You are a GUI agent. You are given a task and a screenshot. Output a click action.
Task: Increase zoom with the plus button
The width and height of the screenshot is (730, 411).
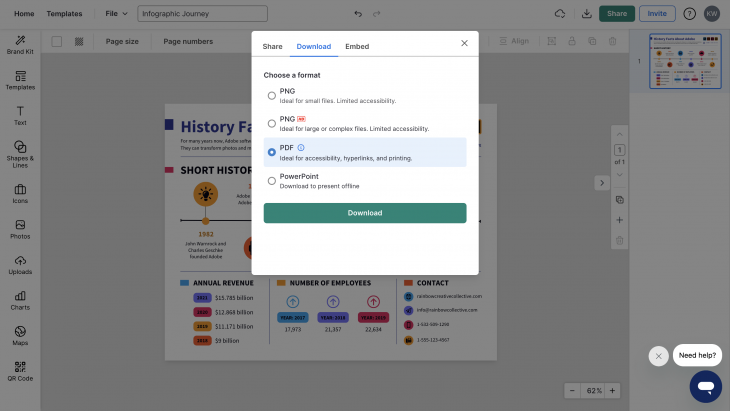pos(613,390)
